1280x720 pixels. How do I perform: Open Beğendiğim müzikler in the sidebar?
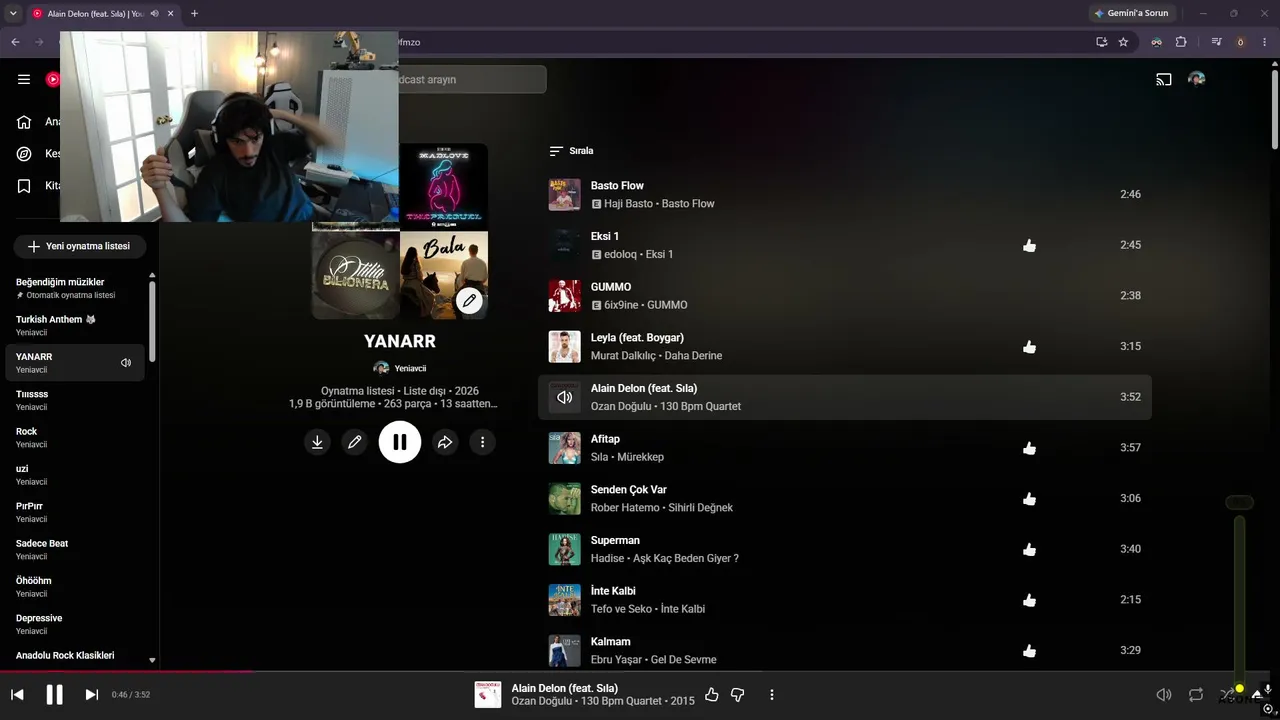coord(75,288)
